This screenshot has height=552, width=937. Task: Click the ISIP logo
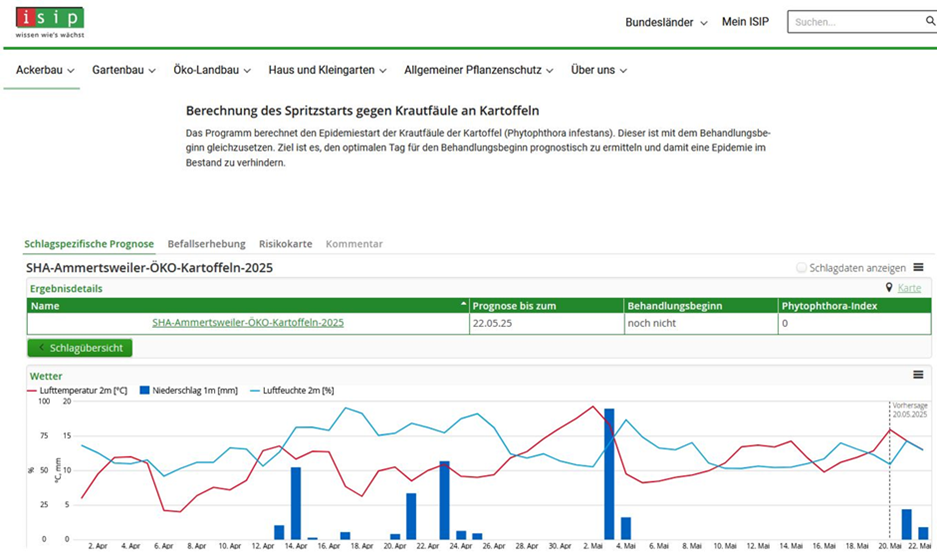pyautogui.click(x=49, y=21)
